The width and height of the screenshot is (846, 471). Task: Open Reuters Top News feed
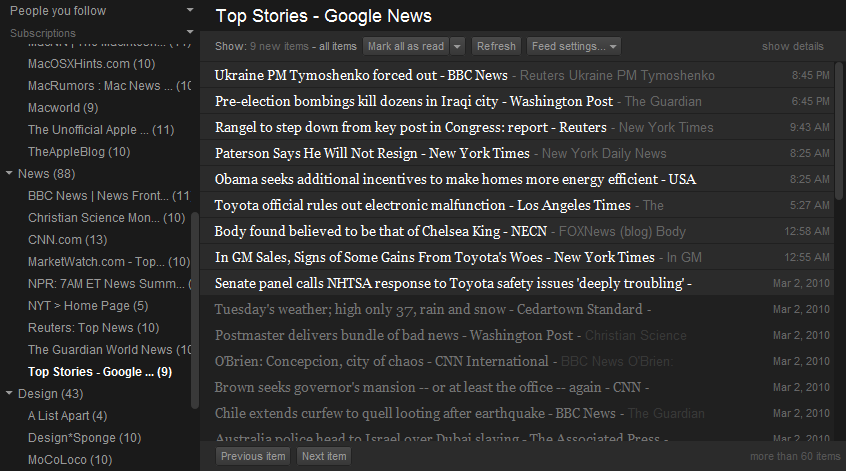click(x=93, y=328)
